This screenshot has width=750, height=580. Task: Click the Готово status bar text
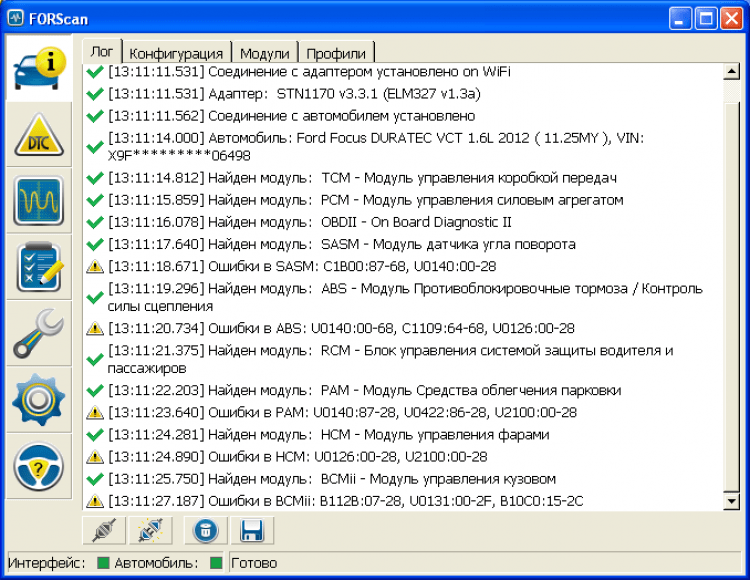click(x=254, y=563)
